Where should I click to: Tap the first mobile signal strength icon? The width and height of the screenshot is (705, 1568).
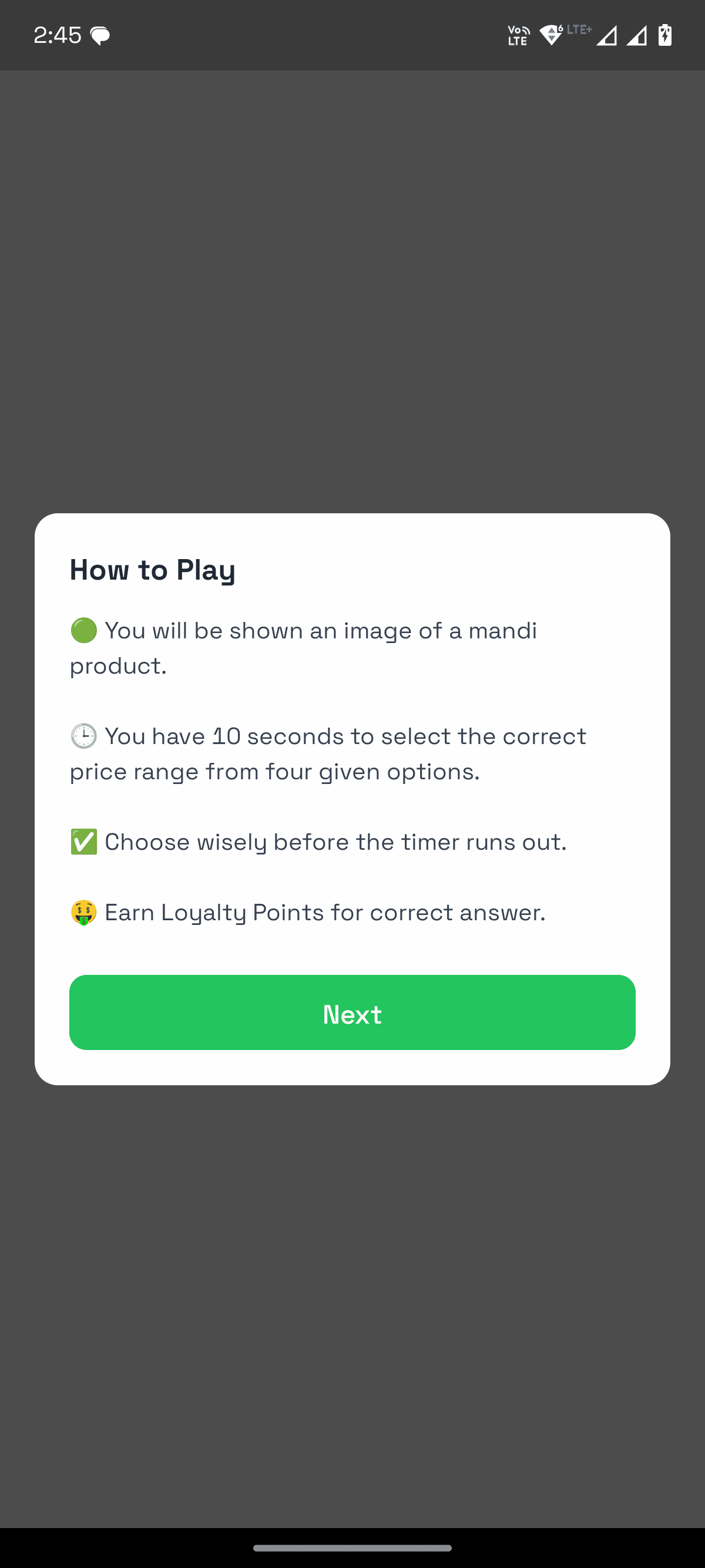pyautogui.click(x=606, y=36)
